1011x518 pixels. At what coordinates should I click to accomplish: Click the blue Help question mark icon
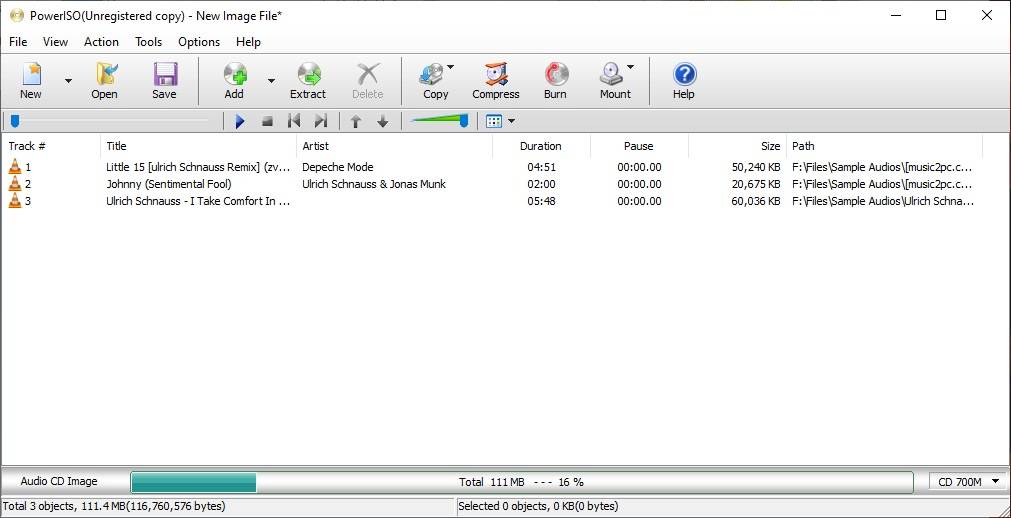pos(684,74)
